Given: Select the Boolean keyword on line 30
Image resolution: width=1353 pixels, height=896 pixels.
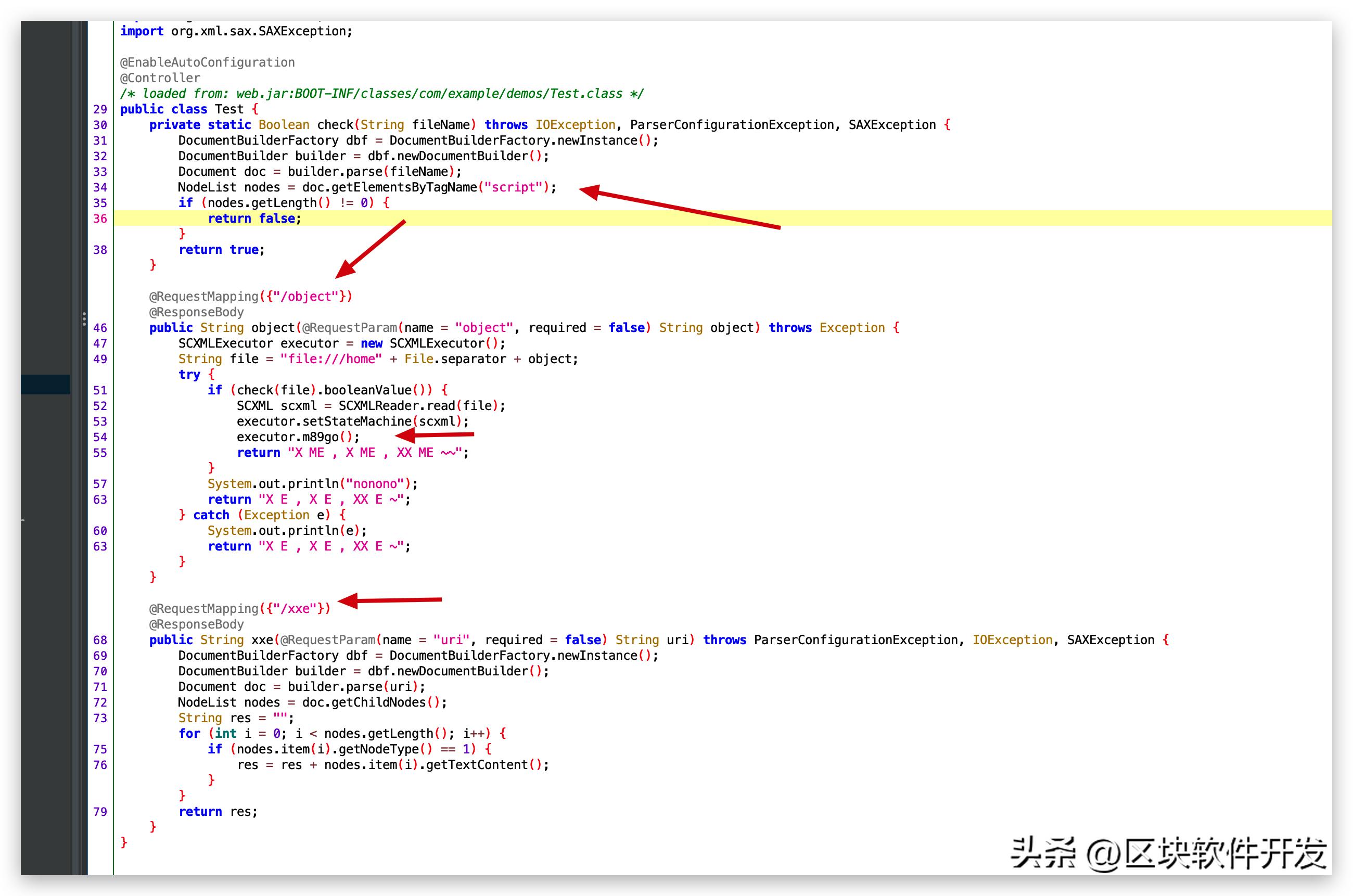Looking at the screenshot, I should [x=284, y=124].
